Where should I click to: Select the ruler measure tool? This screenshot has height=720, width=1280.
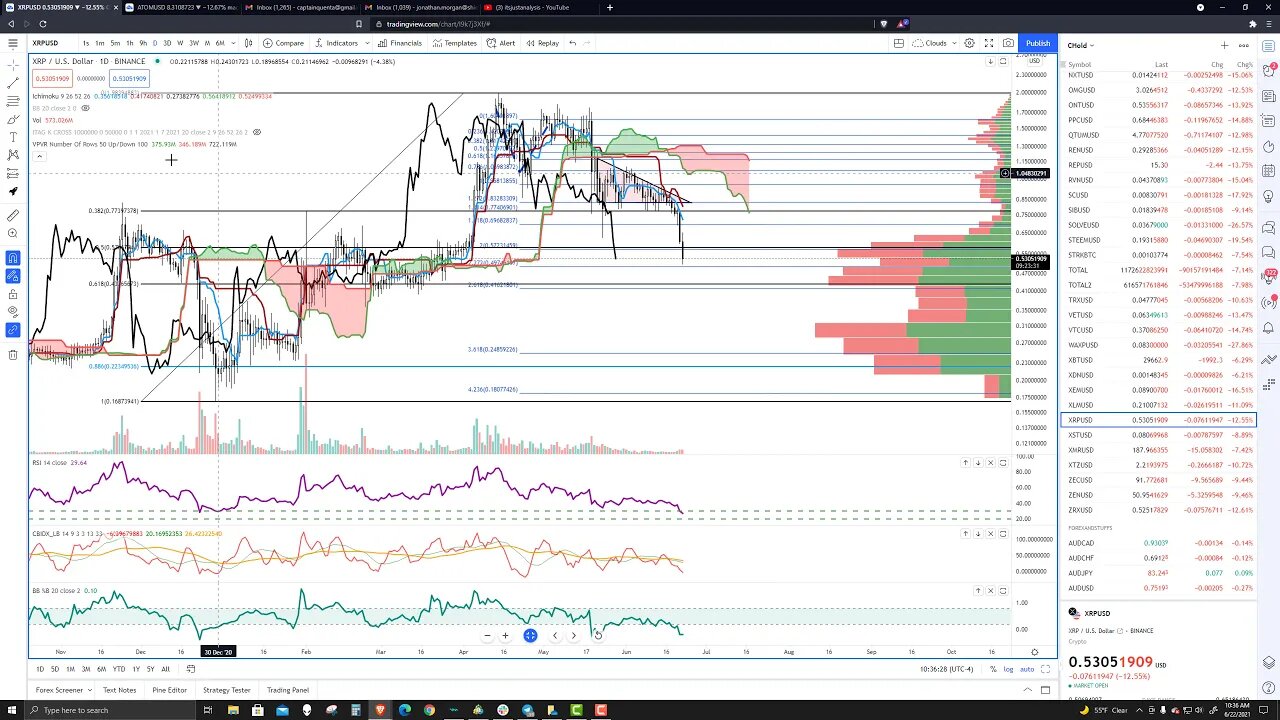[x=12, y=215]
